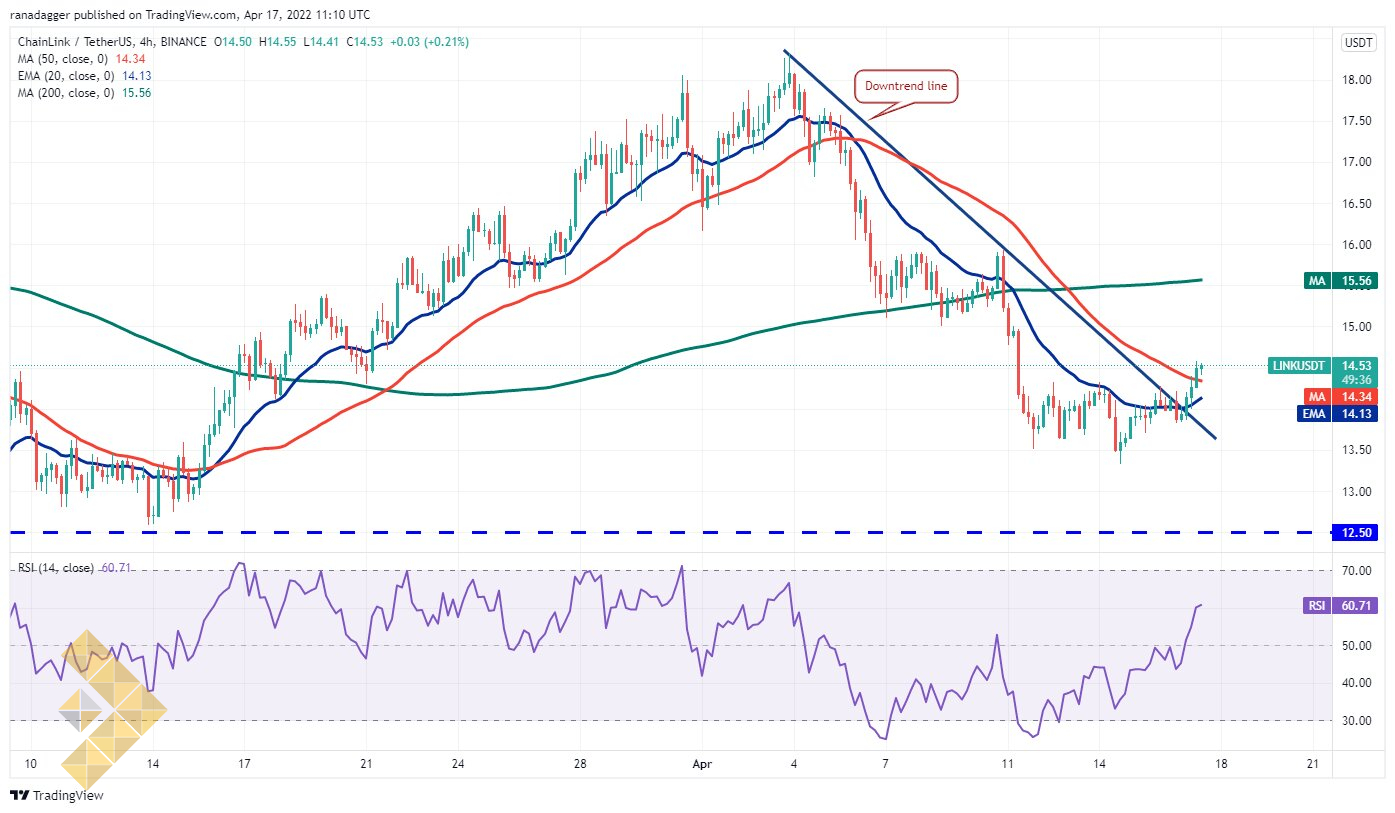Click the 18.00 price scale level
The width and height of the screenshot is (1395, 813).
coord(1355,80)
